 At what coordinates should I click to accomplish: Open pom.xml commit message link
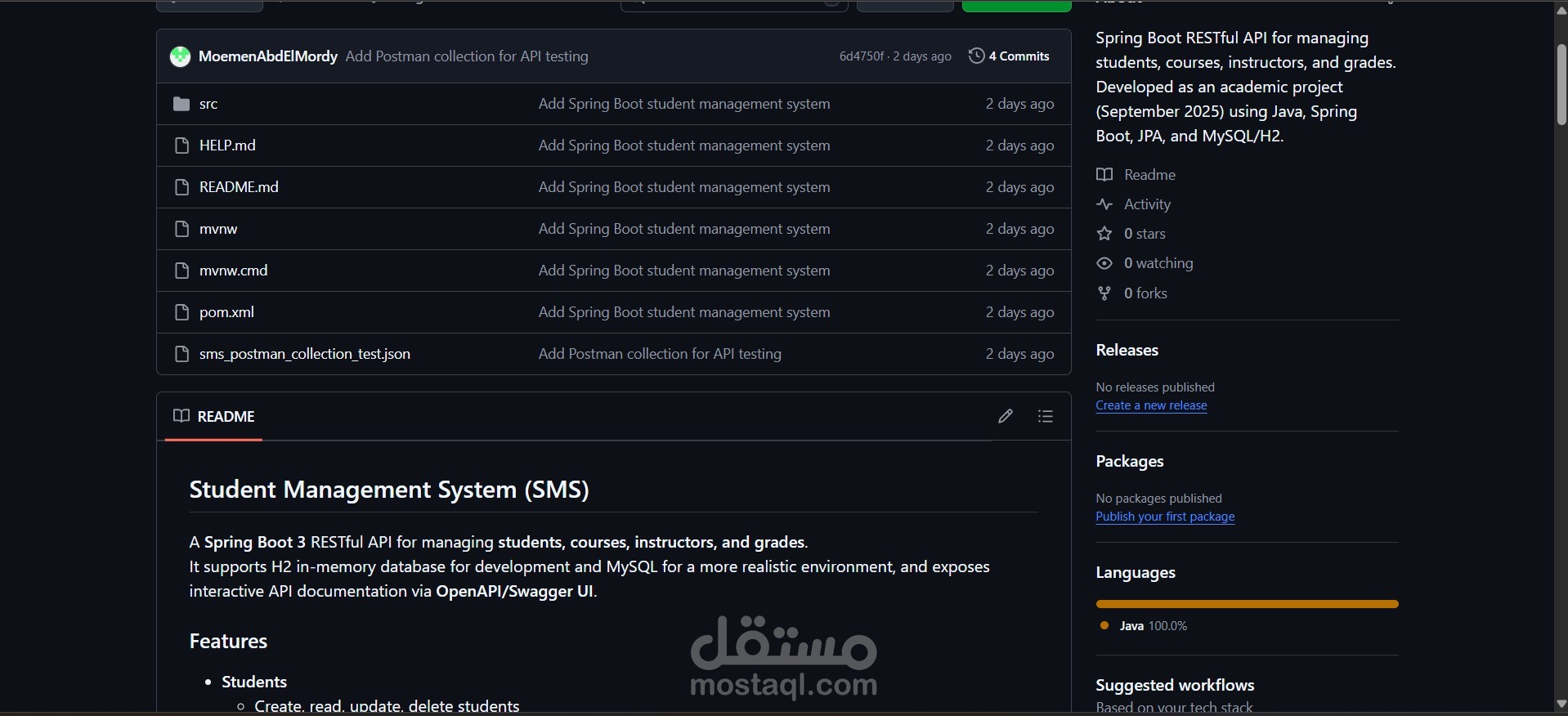click(684, 312)
